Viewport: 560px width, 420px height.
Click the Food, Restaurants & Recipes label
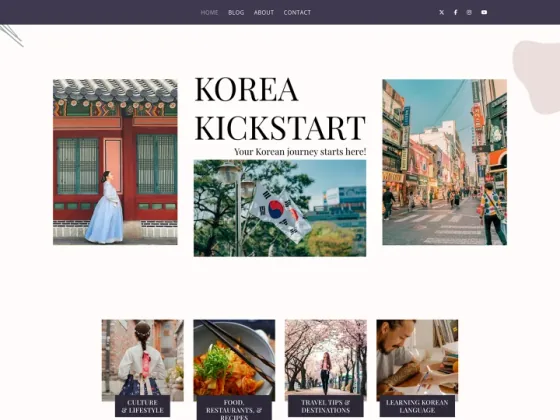point(234,408)
